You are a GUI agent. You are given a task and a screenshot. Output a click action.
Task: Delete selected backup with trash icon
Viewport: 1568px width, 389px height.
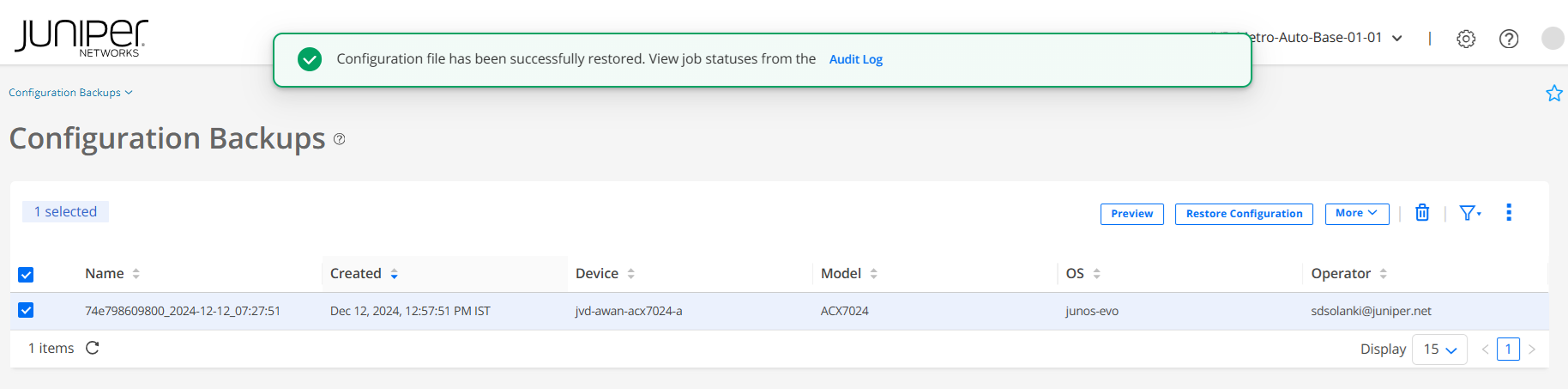pyautogui.click(x=1422, y=213)
